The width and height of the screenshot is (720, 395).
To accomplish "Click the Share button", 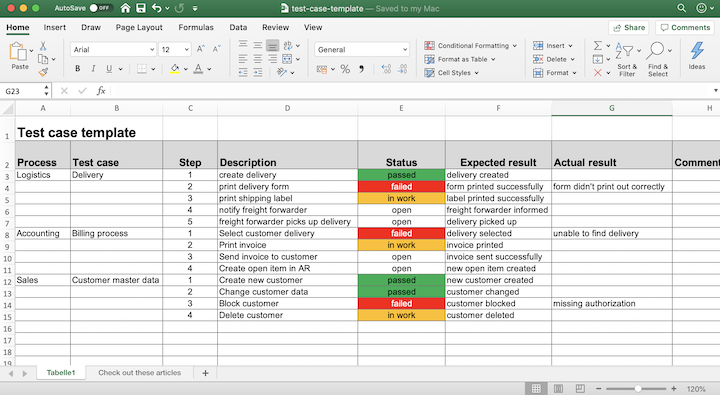I will (629, 28).
